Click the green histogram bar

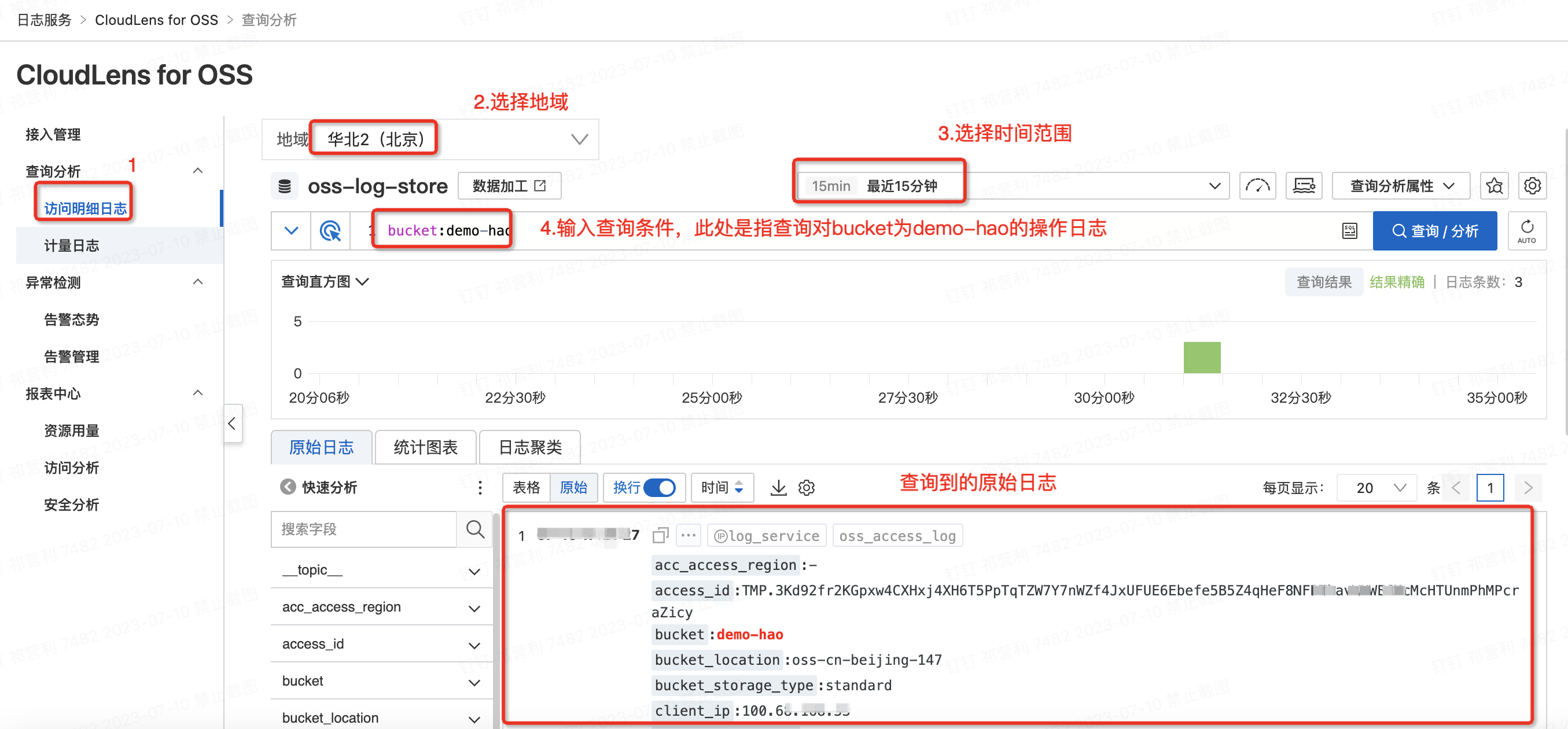(1202, 358)
